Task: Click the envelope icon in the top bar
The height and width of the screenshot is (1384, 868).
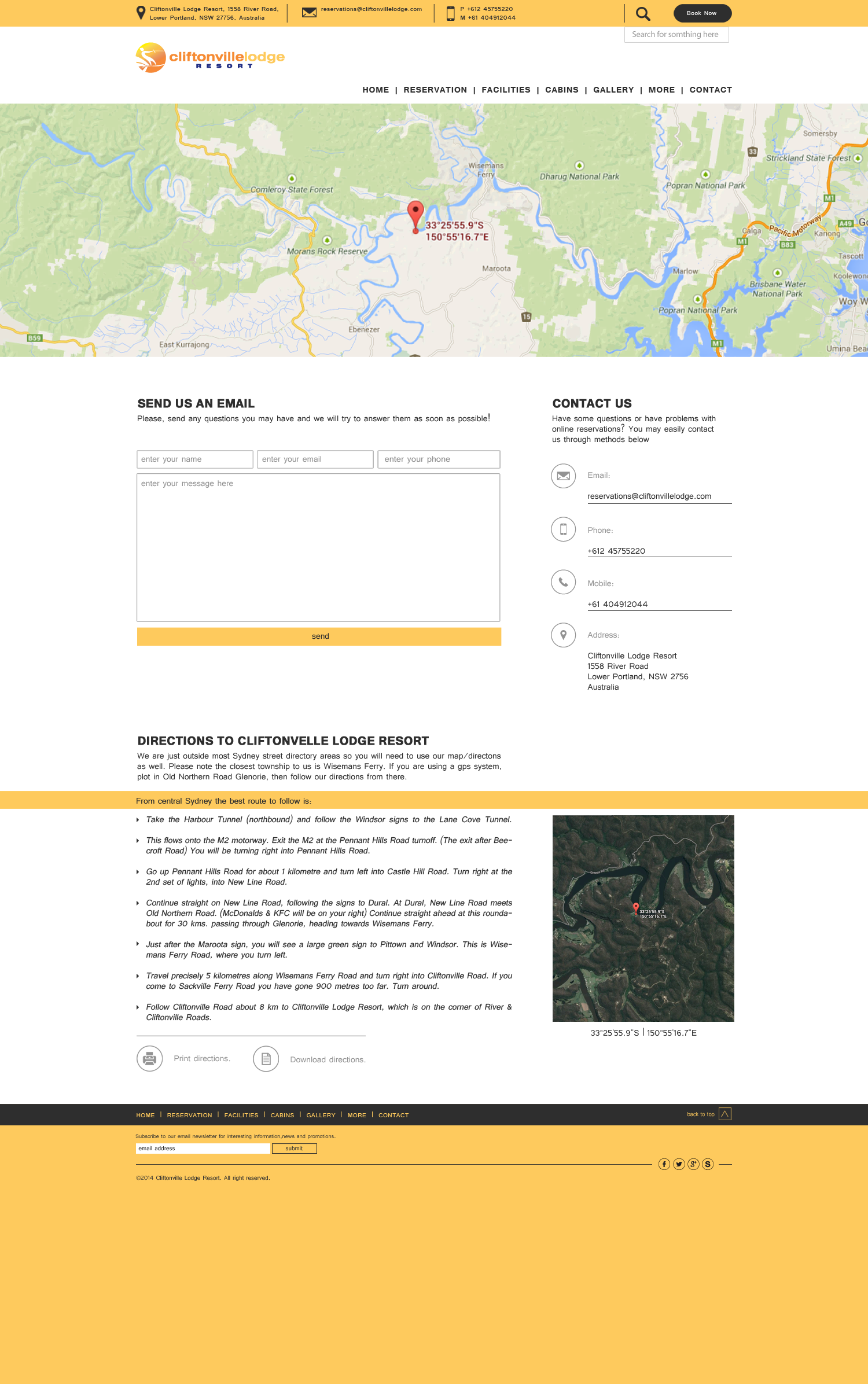Action: click(309, 12)
